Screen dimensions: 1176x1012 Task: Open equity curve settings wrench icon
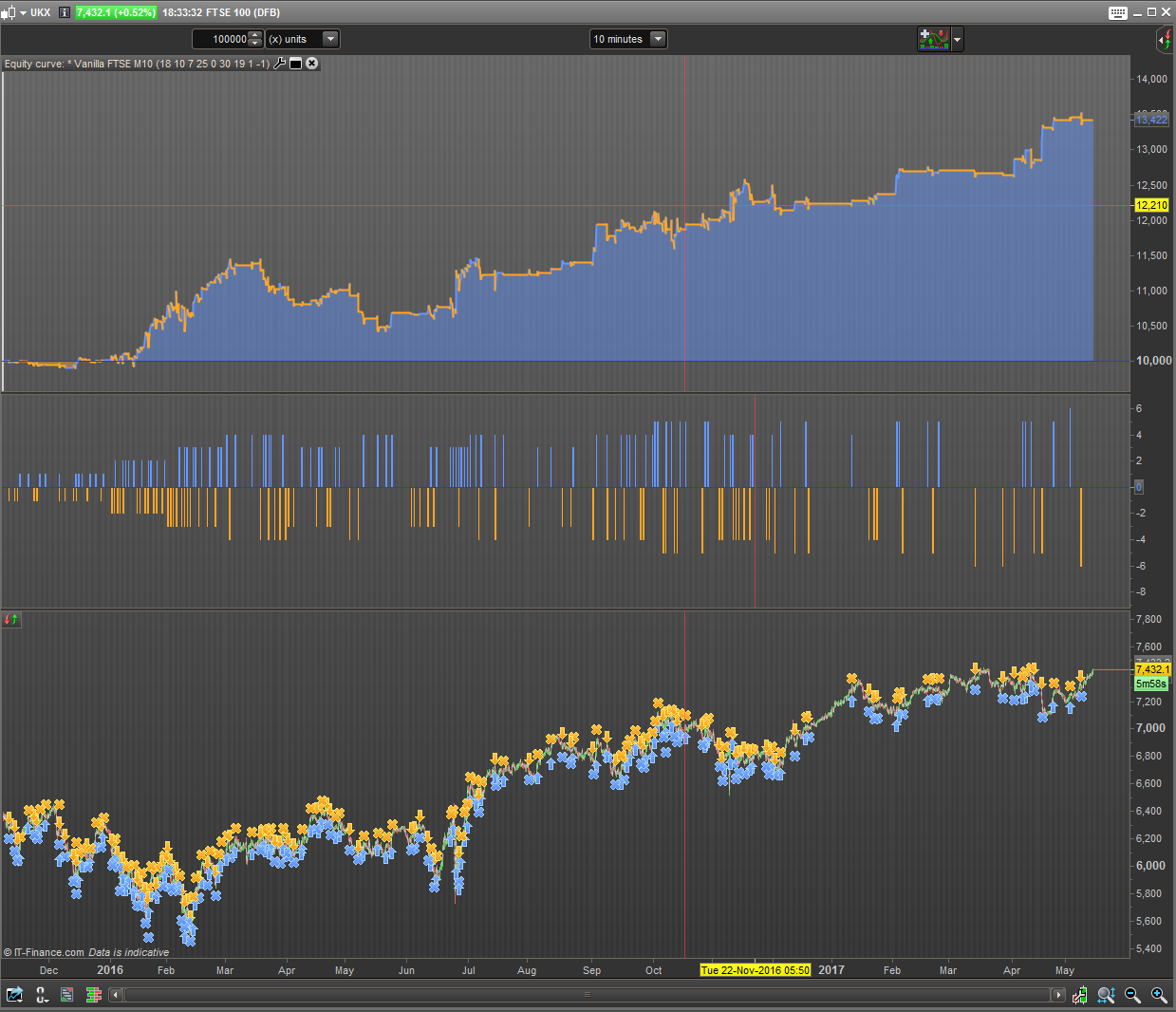(x=279, y=64)
